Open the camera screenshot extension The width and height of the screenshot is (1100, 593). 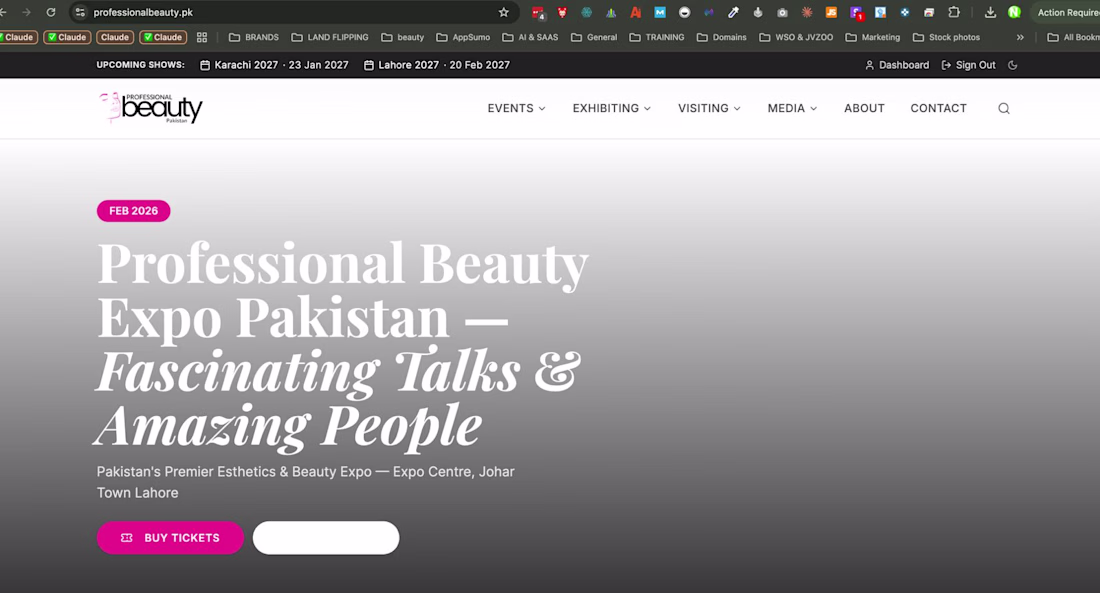pyautogui.click(x=782, y=12)
